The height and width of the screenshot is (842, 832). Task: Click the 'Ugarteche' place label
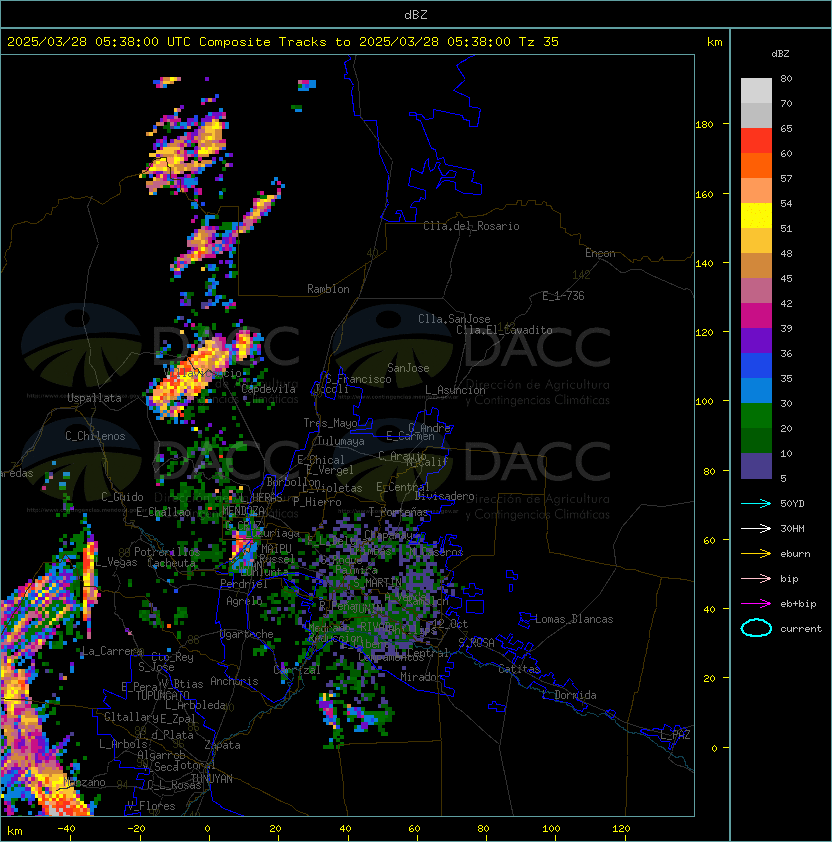coord(247,634)
